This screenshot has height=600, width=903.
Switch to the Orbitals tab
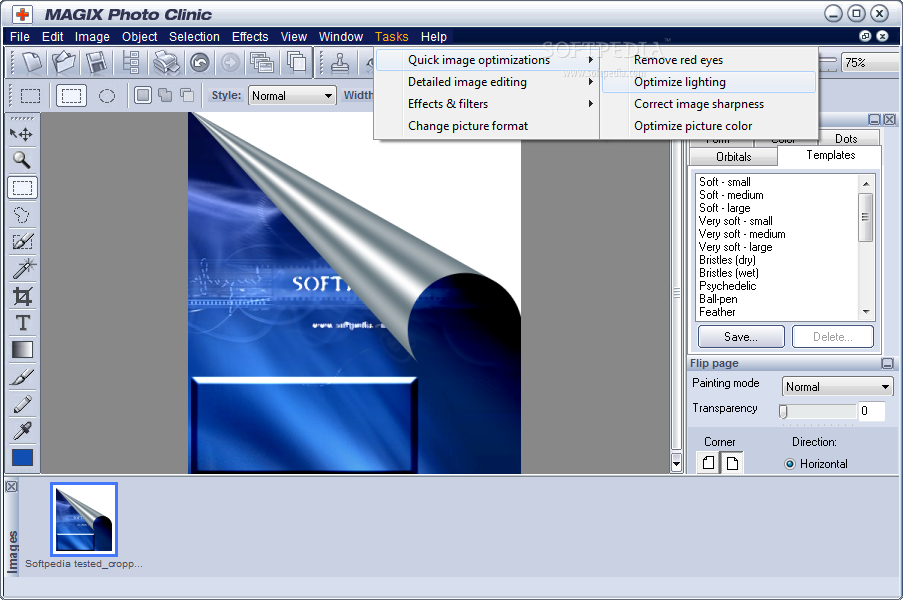pos(733,157)
